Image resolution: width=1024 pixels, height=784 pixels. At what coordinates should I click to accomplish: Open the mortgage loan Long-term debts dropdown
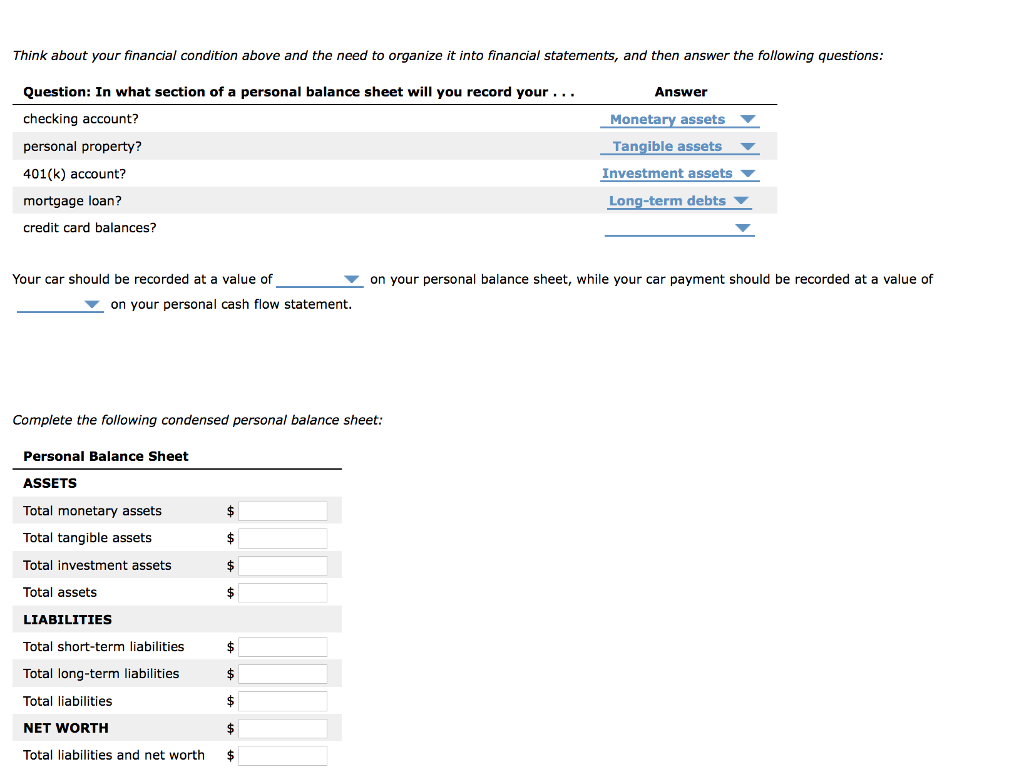click(x=679, y=201)
